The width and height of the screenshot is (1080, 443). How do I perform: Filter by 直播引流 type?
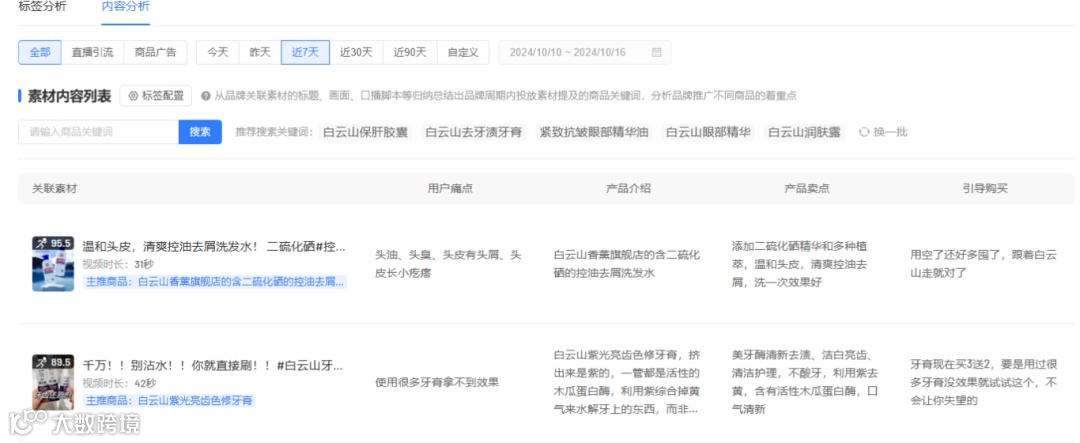click(92, 52)
